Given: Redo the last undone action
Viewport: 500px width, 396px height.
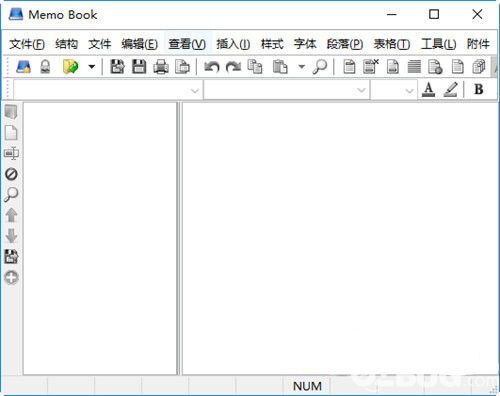Looking at the screenshot, I should 233,67.
